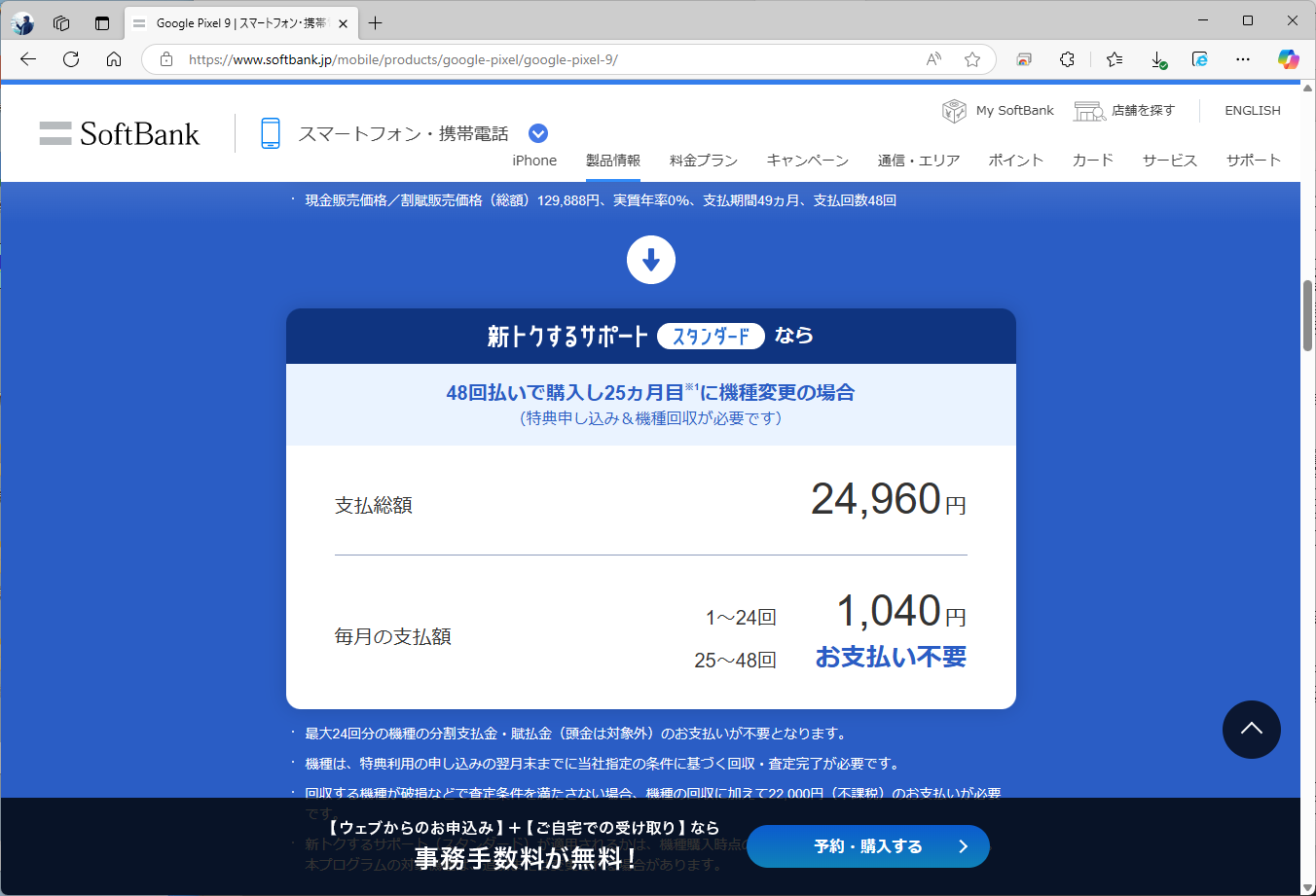This screenshot has width=1316, height=896.
Task: Open the Edge profile avatar
Action: [22, 23]
